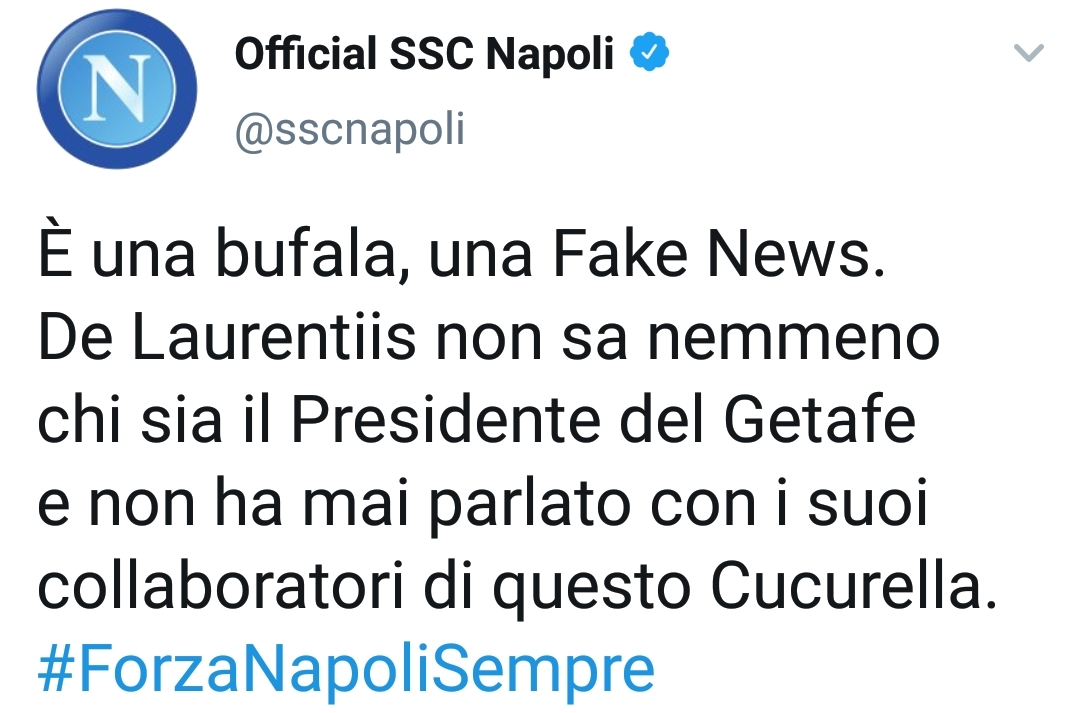Expand the tweet options chevron menu
Viewport: 1080px width, 713px height.
coord(1028,53)
